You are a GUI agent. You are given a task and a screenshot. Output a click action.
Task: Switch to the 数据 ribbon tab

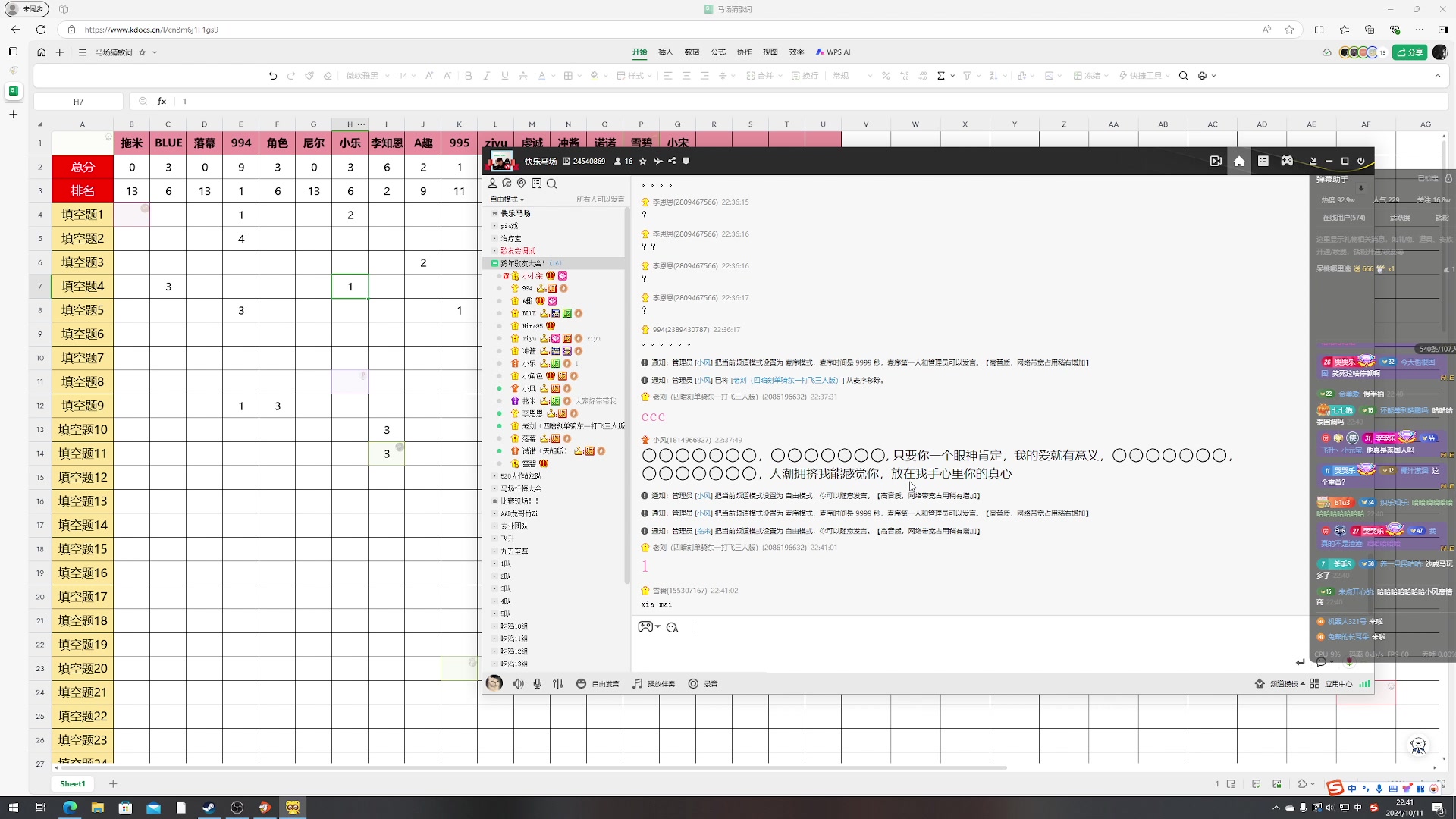692,52
